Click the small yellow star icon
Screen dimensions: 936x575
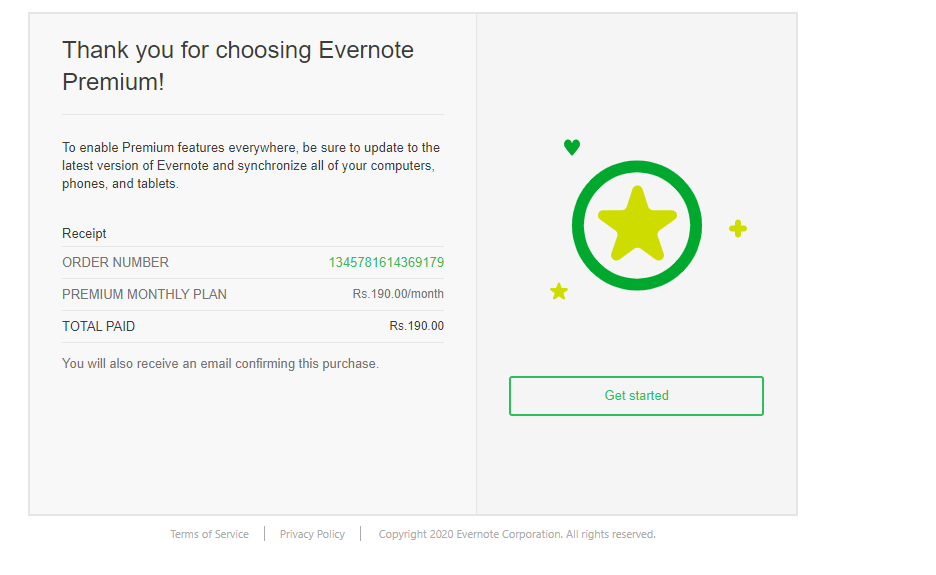pyautogui.click(x=559, y=291)
